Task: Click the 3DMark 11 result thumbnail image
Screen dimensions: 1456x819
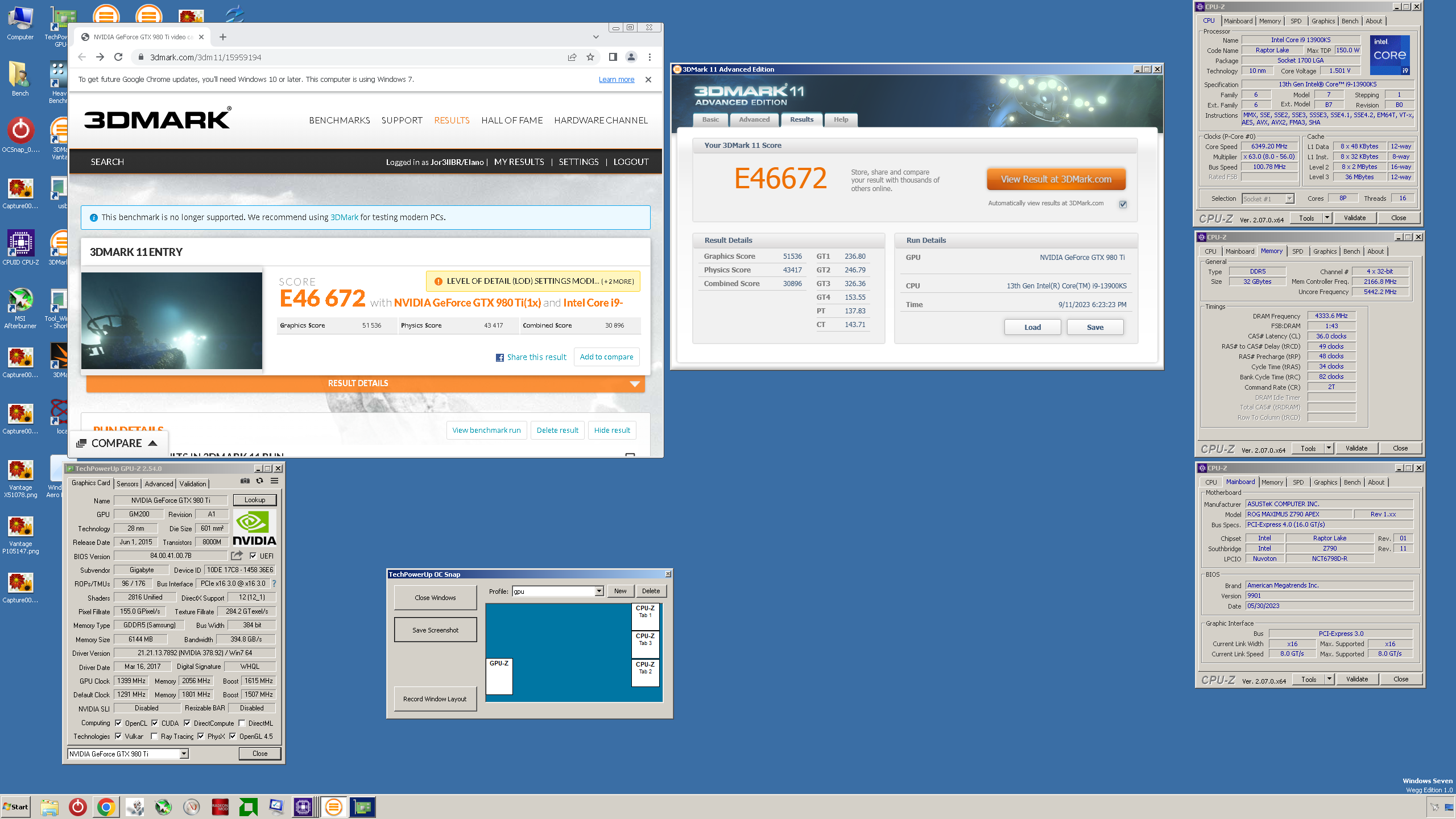Action: pyautogui.click(x=172, y=321)
